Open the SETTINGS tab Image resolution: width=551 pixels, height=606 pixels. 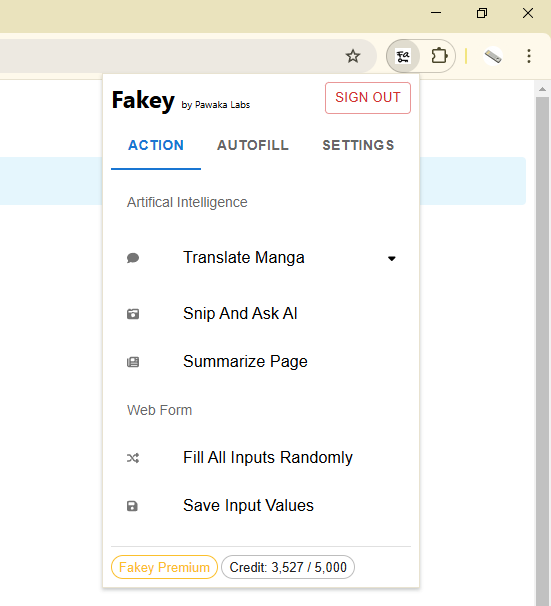point(358,146)
